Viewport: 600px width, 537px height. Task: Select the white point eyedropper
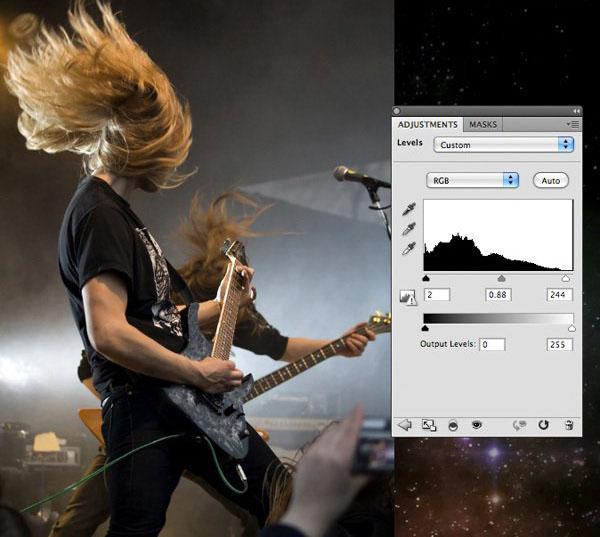point(409,249)
